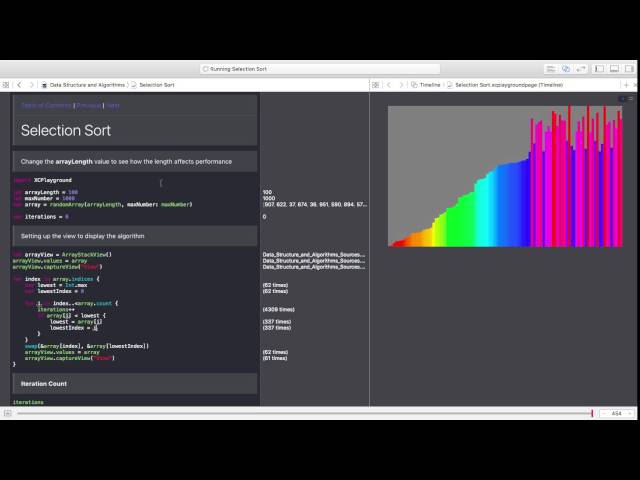Open related items menu in left editor
This screenshot has width=640, height=480.
tap(6, 85)
